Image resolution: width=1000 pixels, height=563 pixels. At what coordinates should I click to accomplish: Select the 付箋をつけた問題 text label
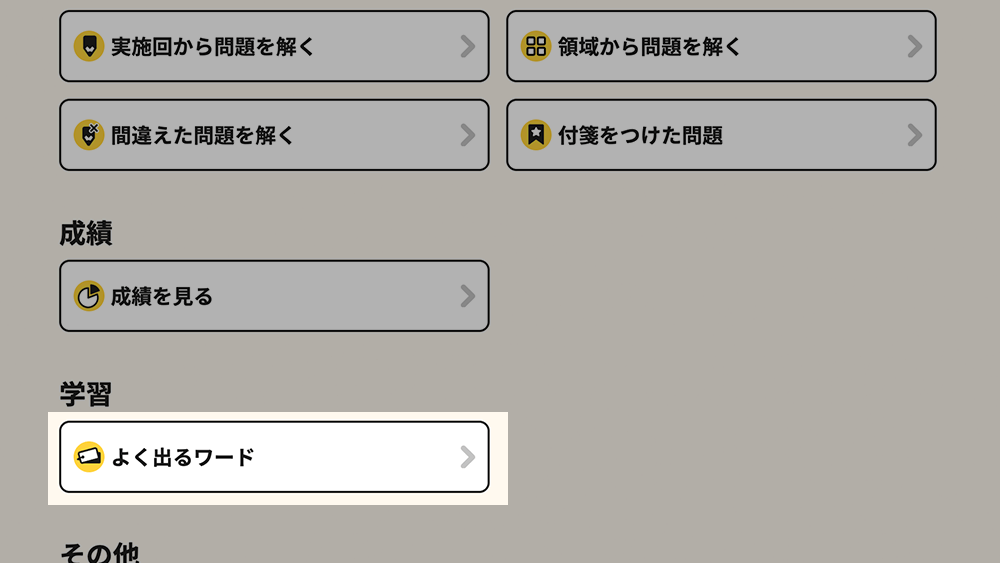click(x=640, y=135)
